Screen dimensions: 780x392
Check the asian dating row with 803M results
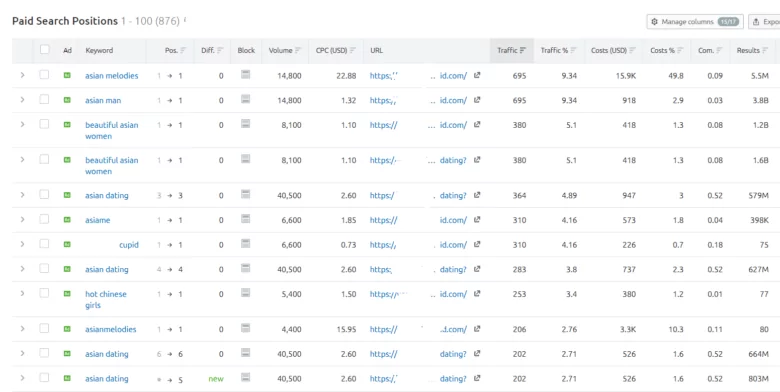tap(44, 378)
